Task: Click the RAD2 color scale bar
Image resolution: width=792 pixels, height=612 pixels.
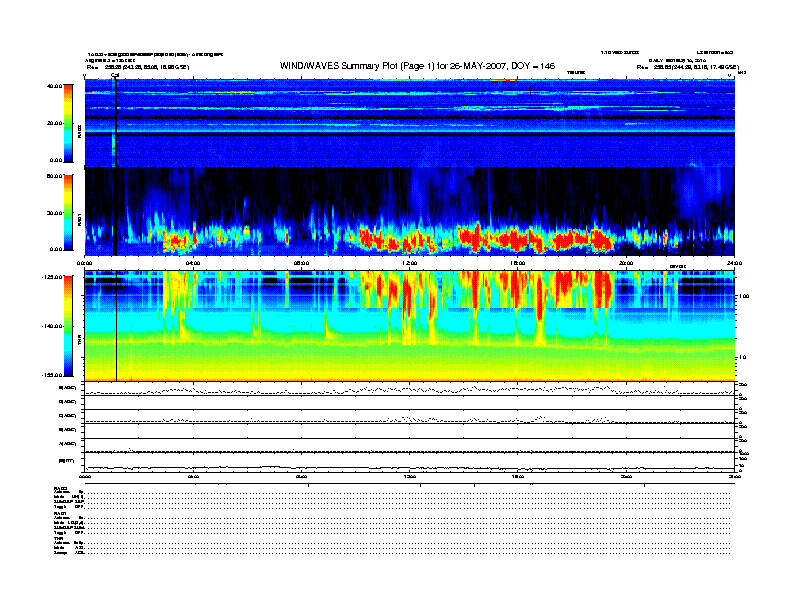Action: [x=68, y=124]
